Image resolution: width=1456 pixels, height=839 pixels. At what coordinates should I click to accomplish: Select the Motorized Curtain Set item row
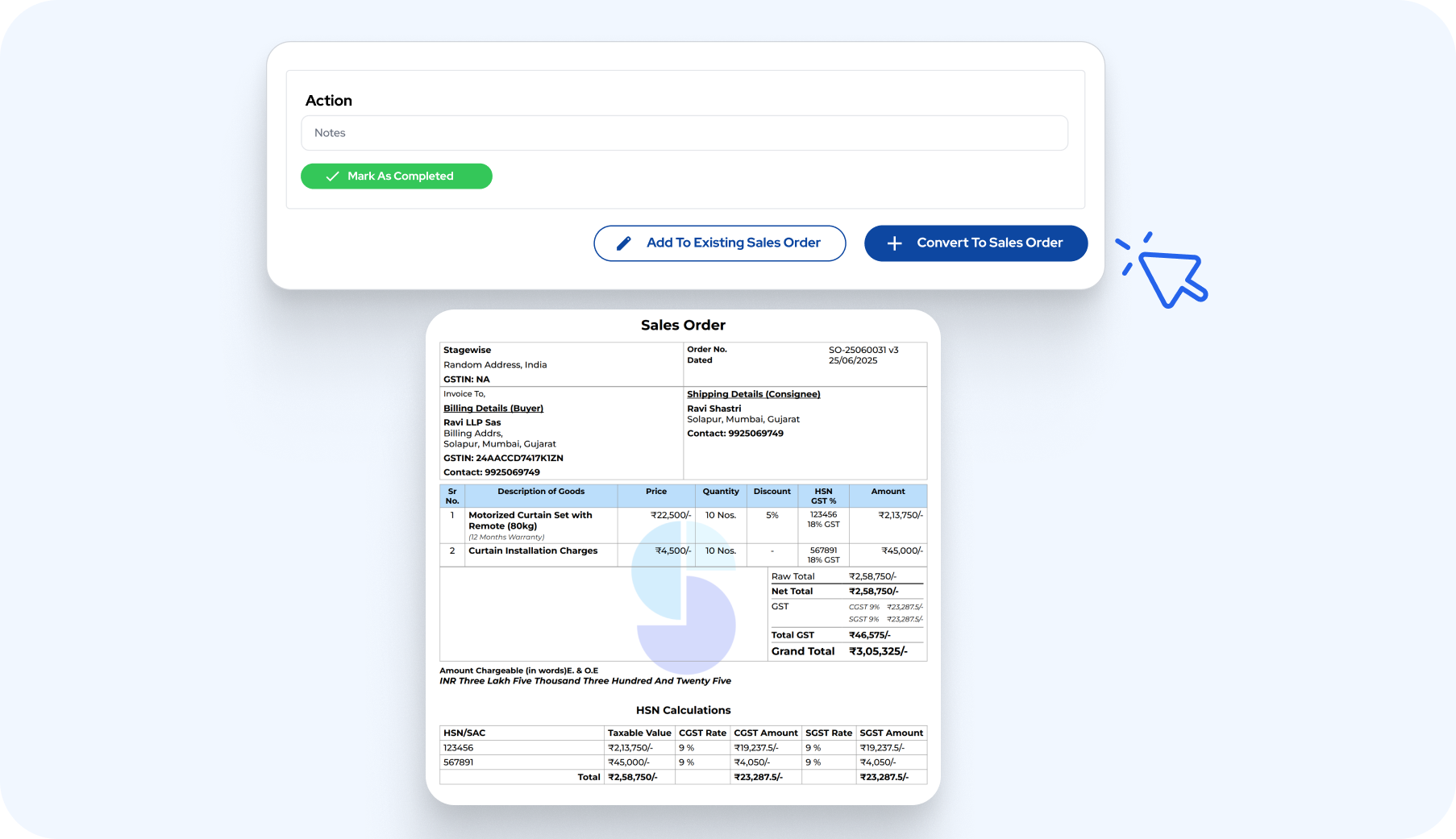[x=530, y=521]
